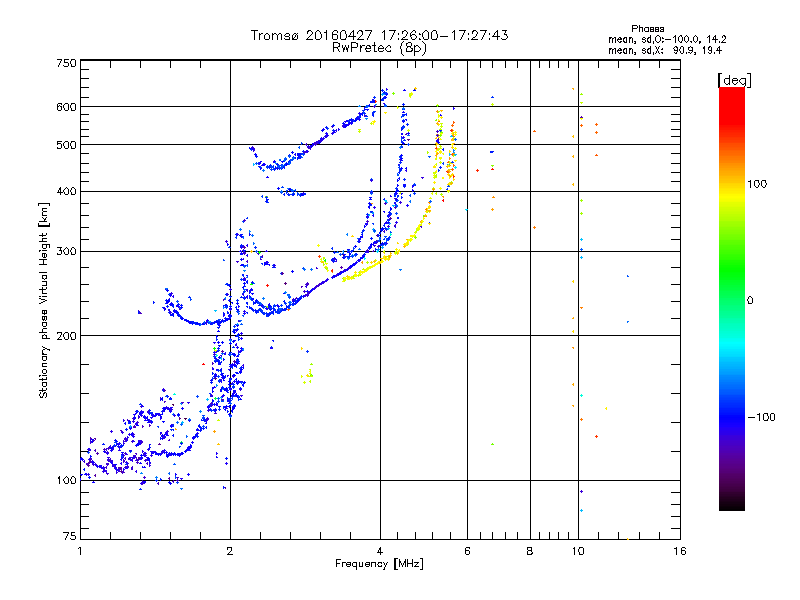Screen dimensions: 800x600
Task: Click the colorbar's '0' degree label
Action: point(750,301)
